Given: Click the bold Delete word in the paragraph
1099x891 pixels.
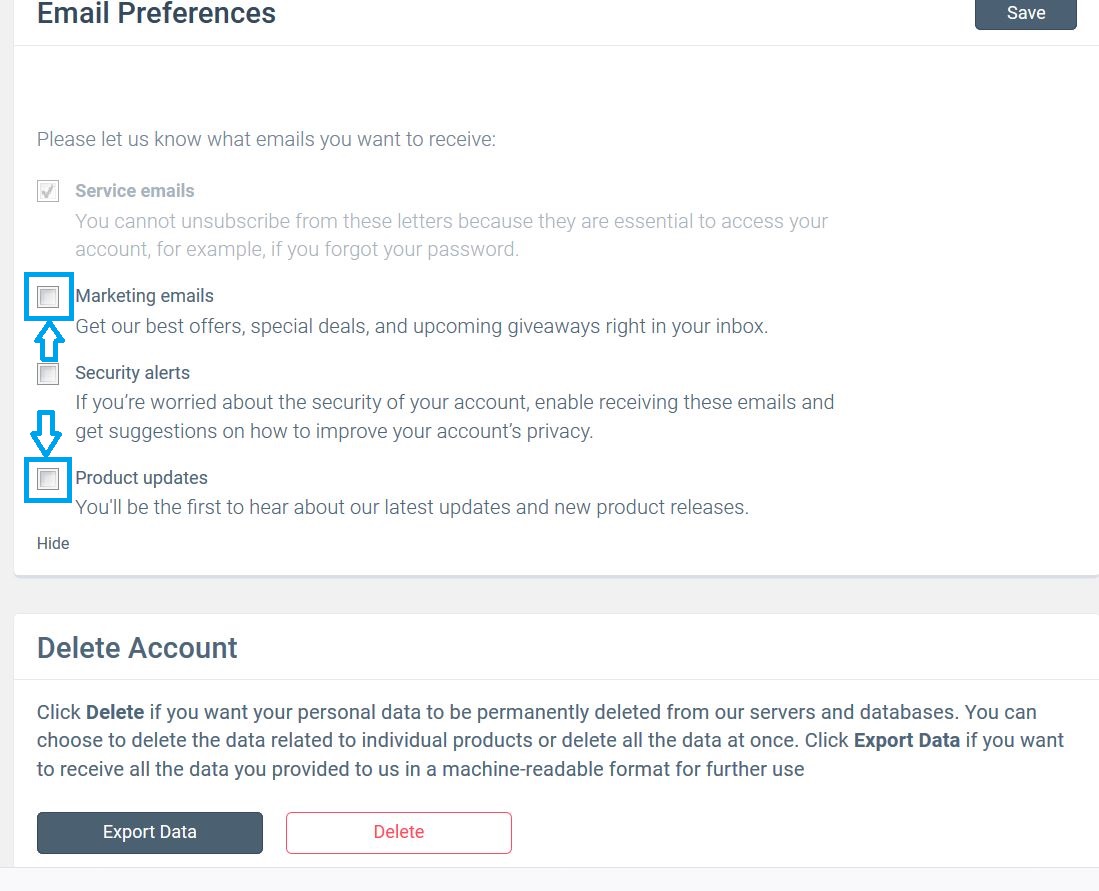Looking at the screenshot, I should coord(115,713).
